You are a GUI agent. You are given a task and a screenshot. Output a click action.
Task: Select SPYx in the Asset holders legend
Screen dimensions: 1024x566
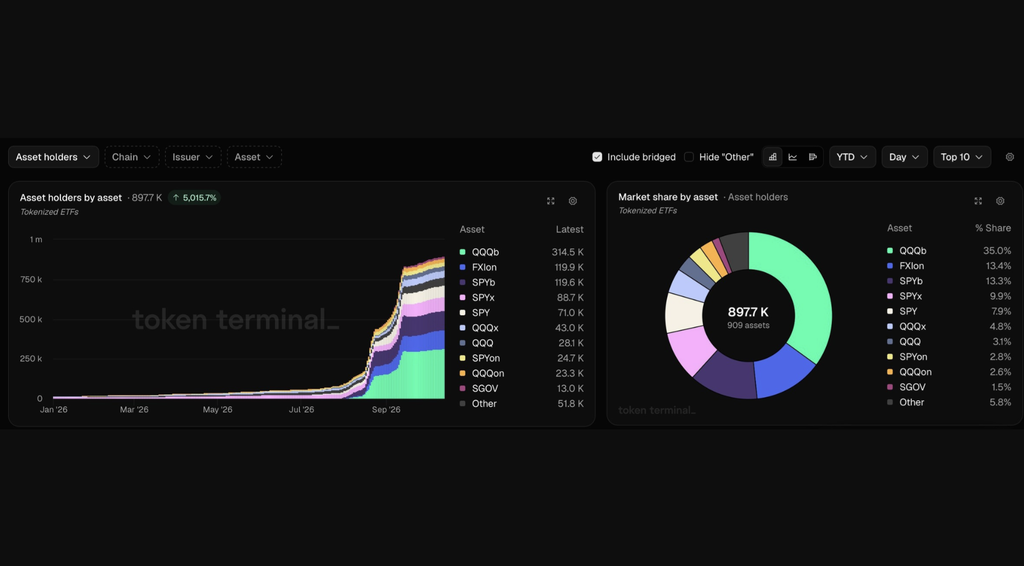[483, 298]
